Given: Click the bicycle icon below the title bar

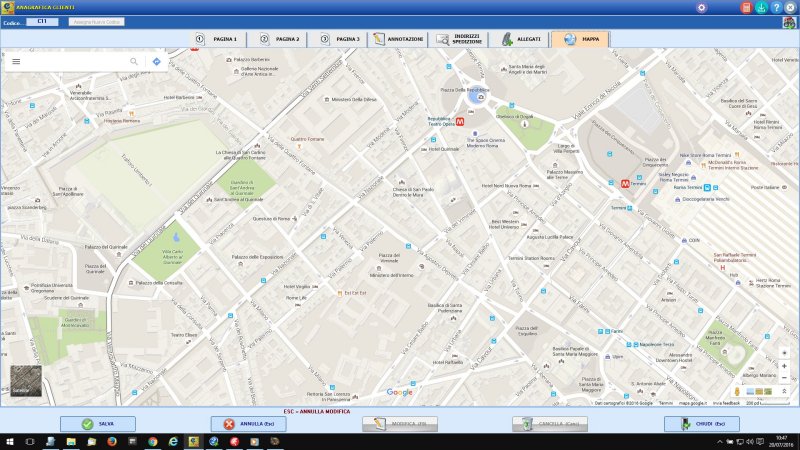Looking at the screenshot, I should 789,22.
